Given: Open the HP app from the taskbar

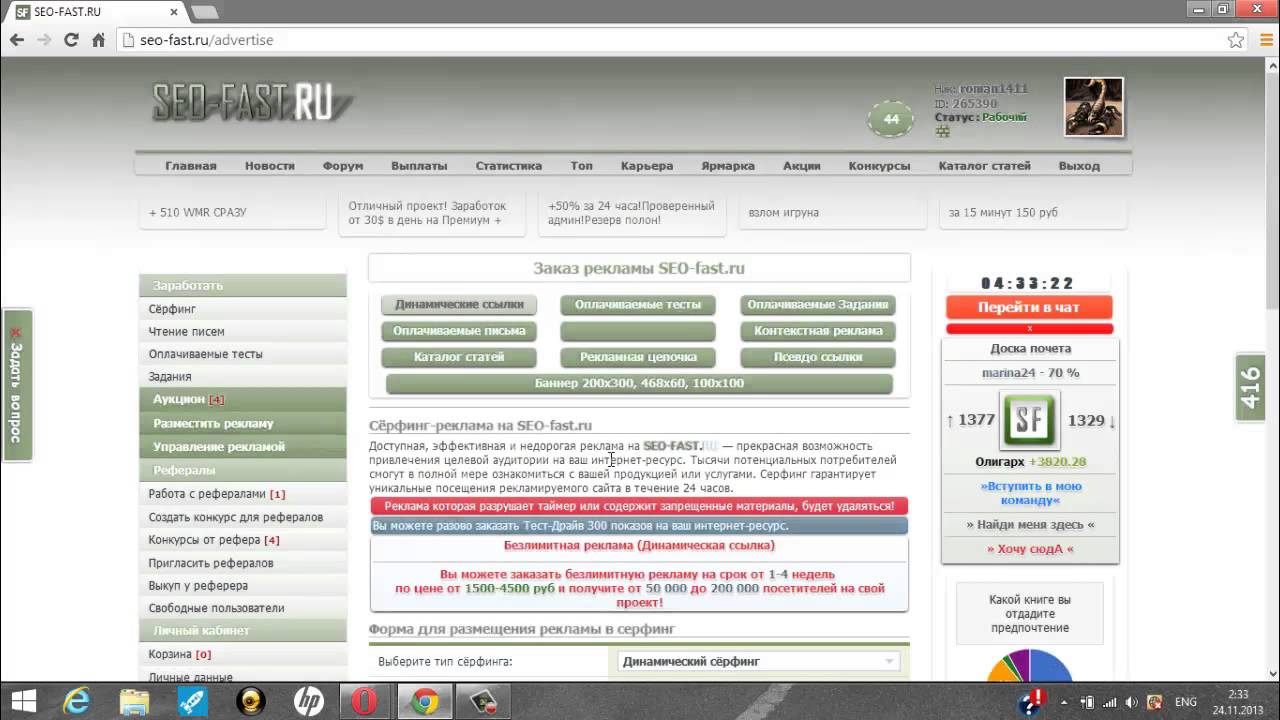Looking at the screenshot, I should coord(308,701).
